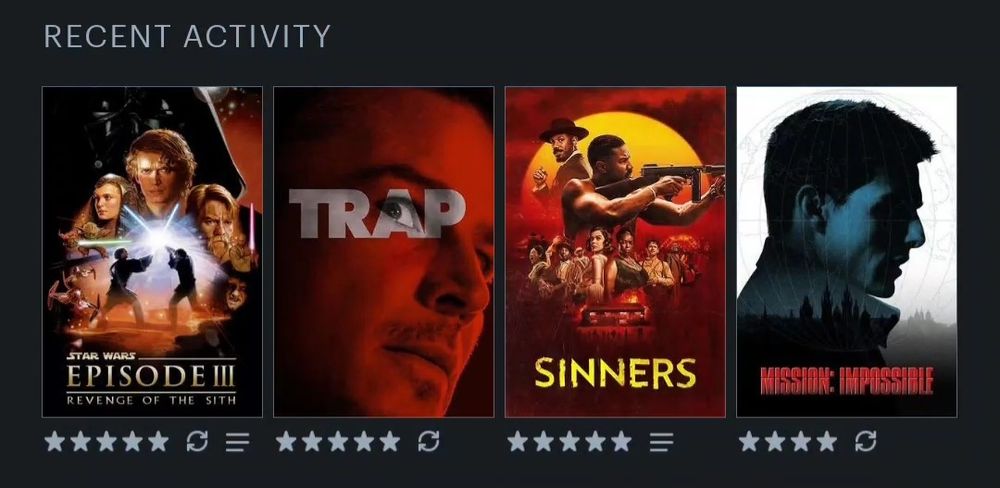
Task: Click the red MISSION: IMPOSSIBLE title on the poster
Action: pos(846,381)
